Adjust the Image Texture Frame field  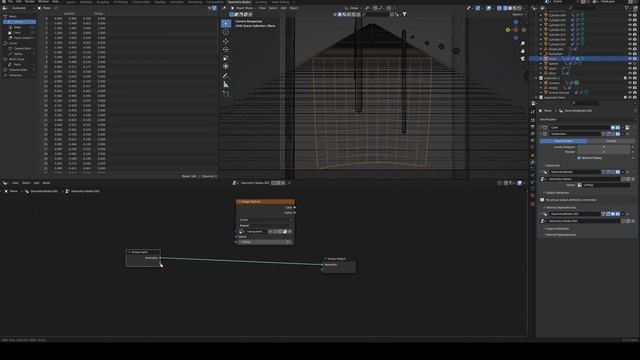265,242
